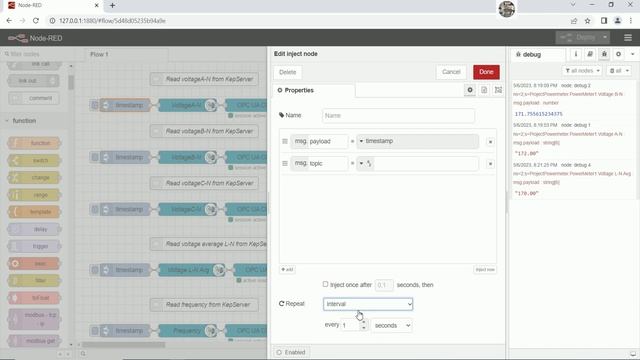640x360 pixels.
Task: Open Chrome three-dot menu
Action: [x=631, y=21]
